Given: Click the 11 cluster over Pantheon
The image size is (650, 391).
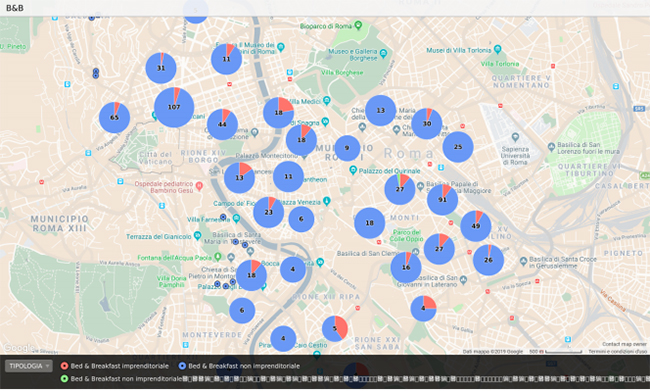Looking at the screenshot, I should point(288,177).
